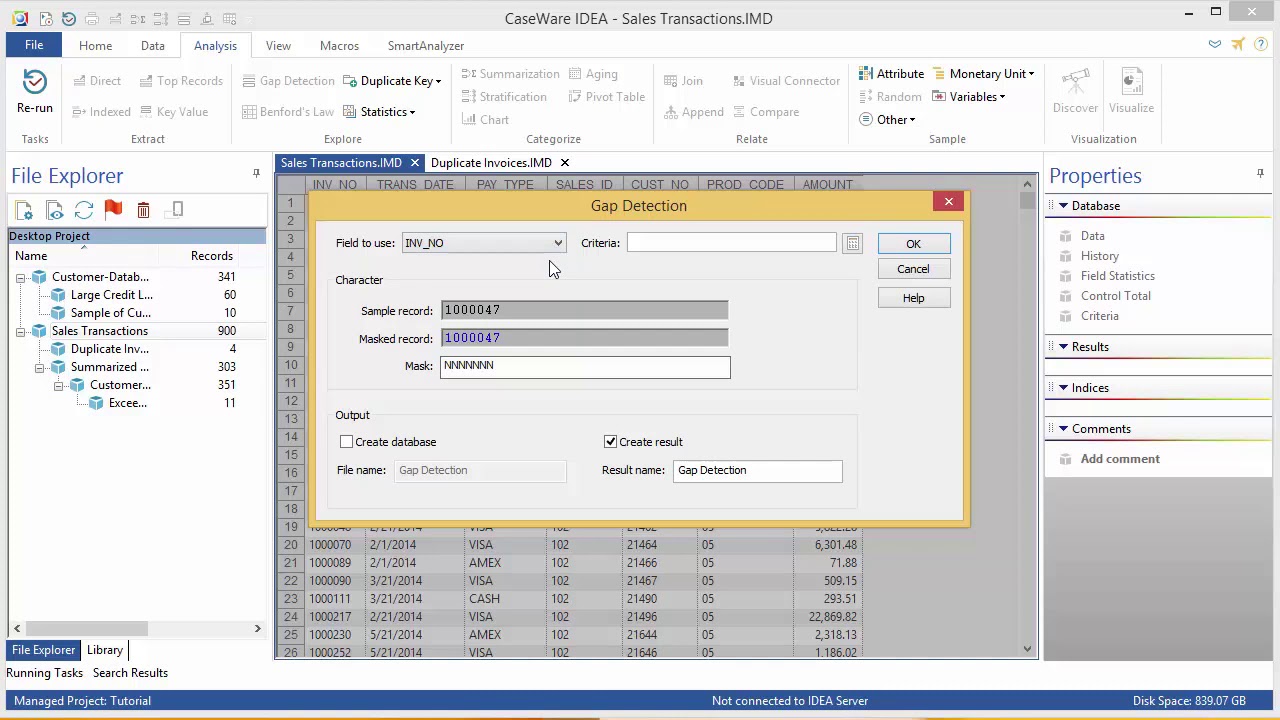Click the Chart tool in Categorize
The width and height of the screenshot is (1280, 720).
[485, 120]
